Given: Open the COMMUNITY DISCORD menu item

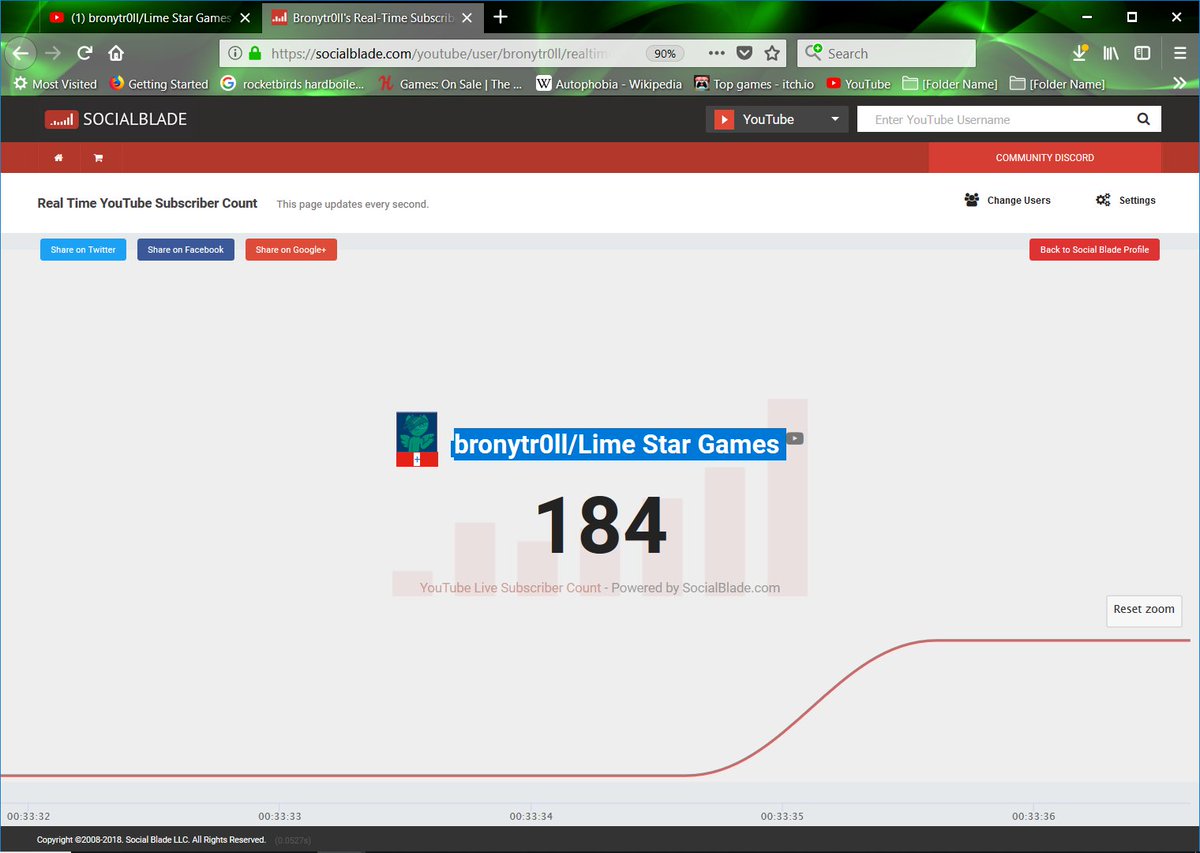Looking at the screenshot, I should point(1045,158).
